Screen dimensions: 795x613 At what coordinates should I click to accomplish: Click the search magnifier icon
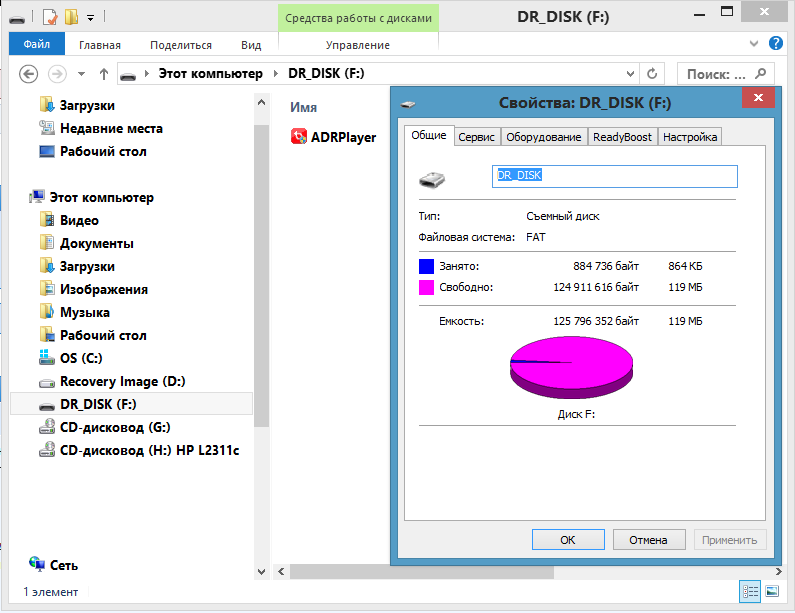tap(761, 74)
